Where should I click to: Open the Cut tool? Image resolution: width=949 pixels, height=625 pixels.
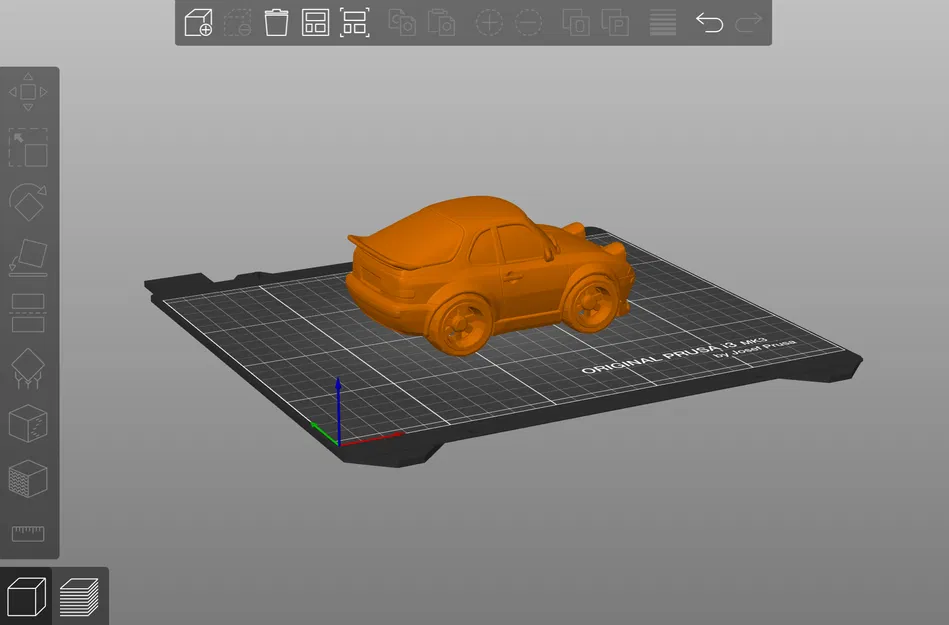pyautogui.click(x=28, y=313)
